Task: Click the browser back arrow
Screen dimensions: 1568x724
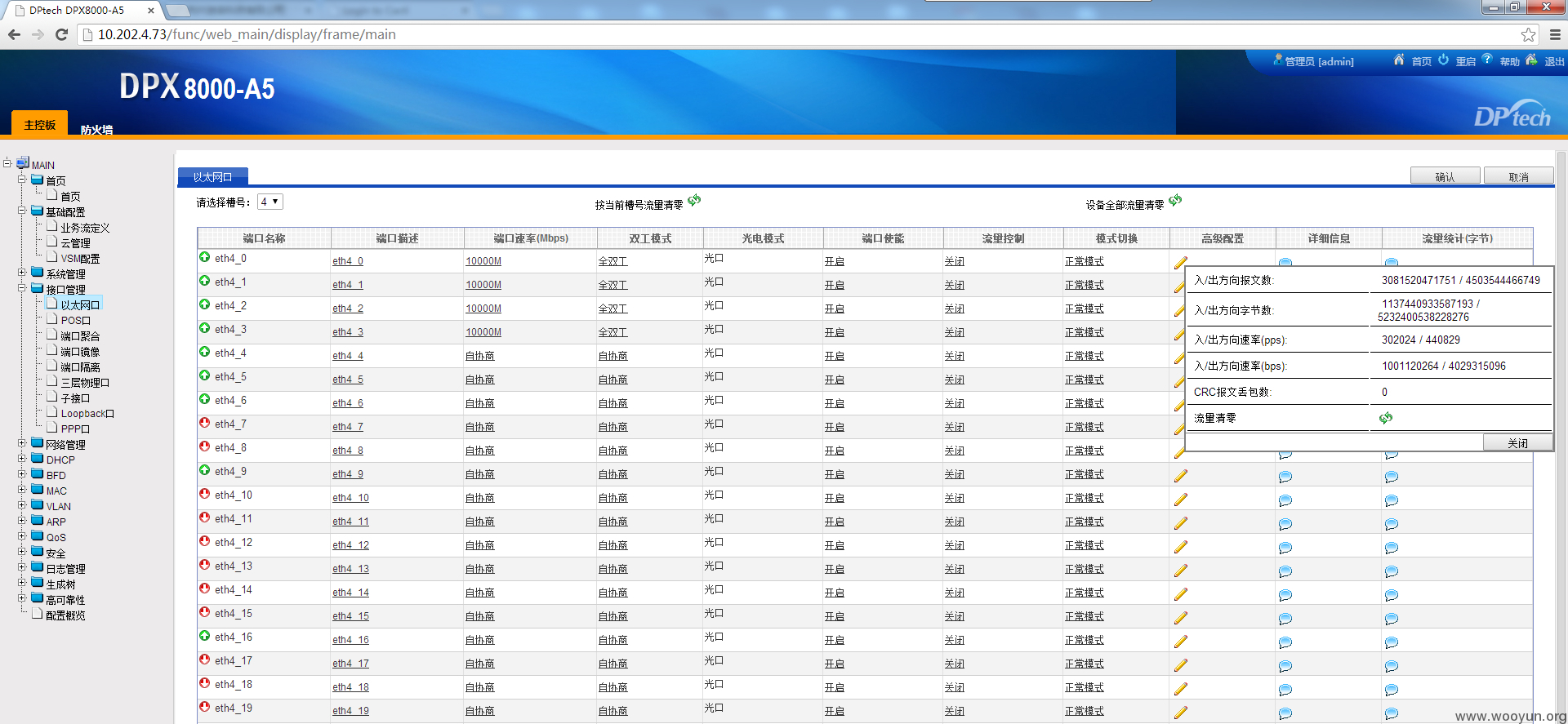Action: pos(14,34)
